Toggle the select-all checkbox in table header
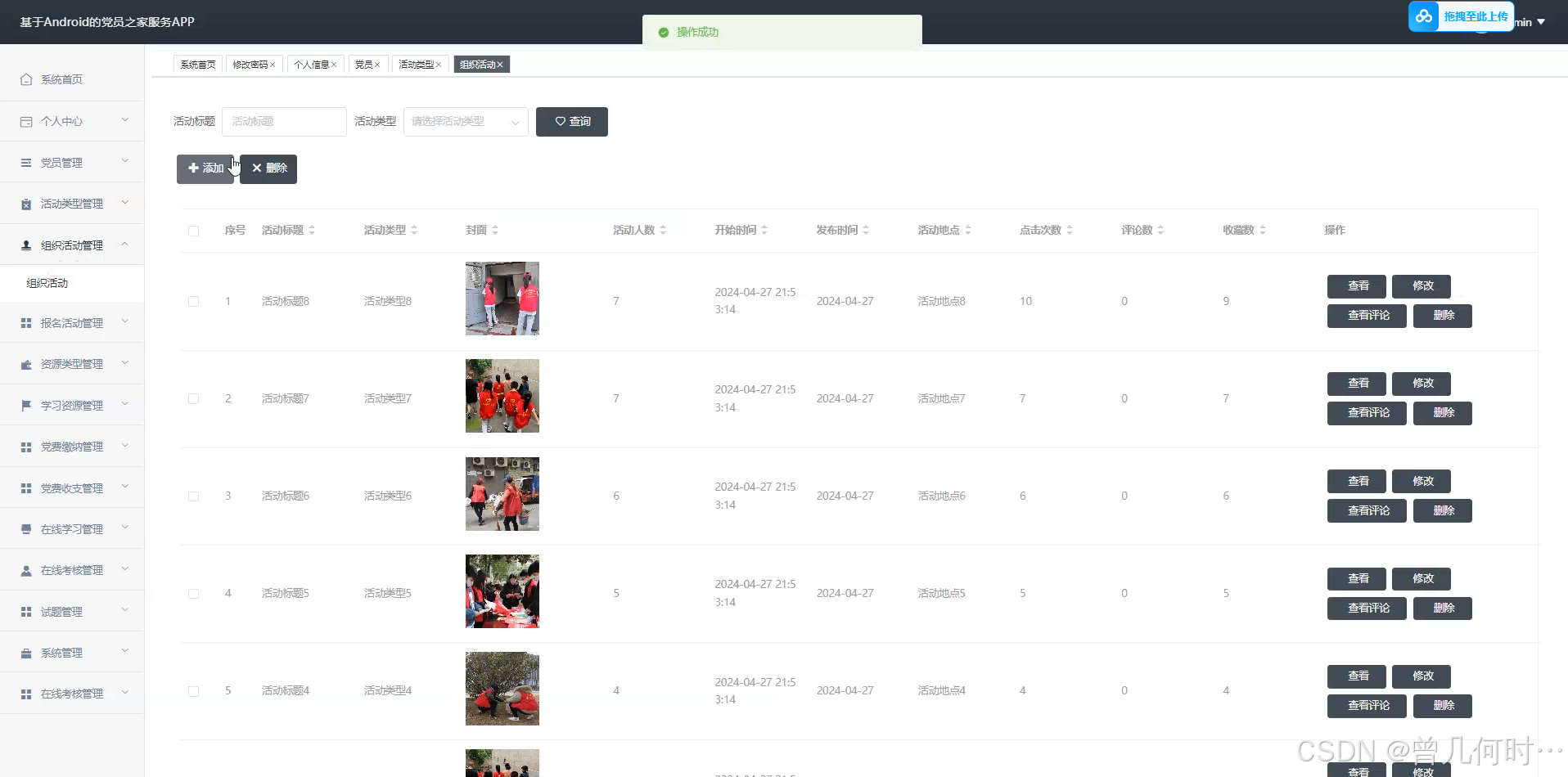 (x=194, y=231)
